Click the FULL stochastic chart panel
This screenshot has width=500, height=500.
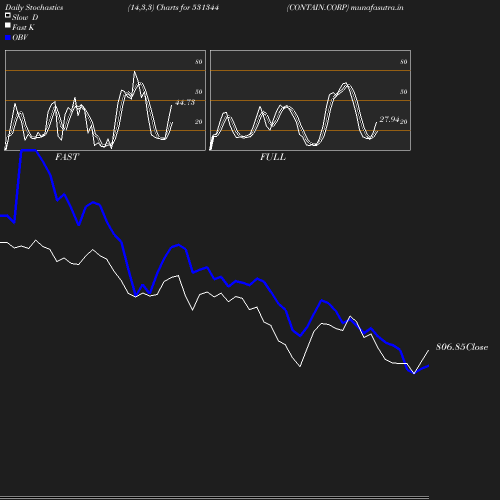[x=310, y=100]
